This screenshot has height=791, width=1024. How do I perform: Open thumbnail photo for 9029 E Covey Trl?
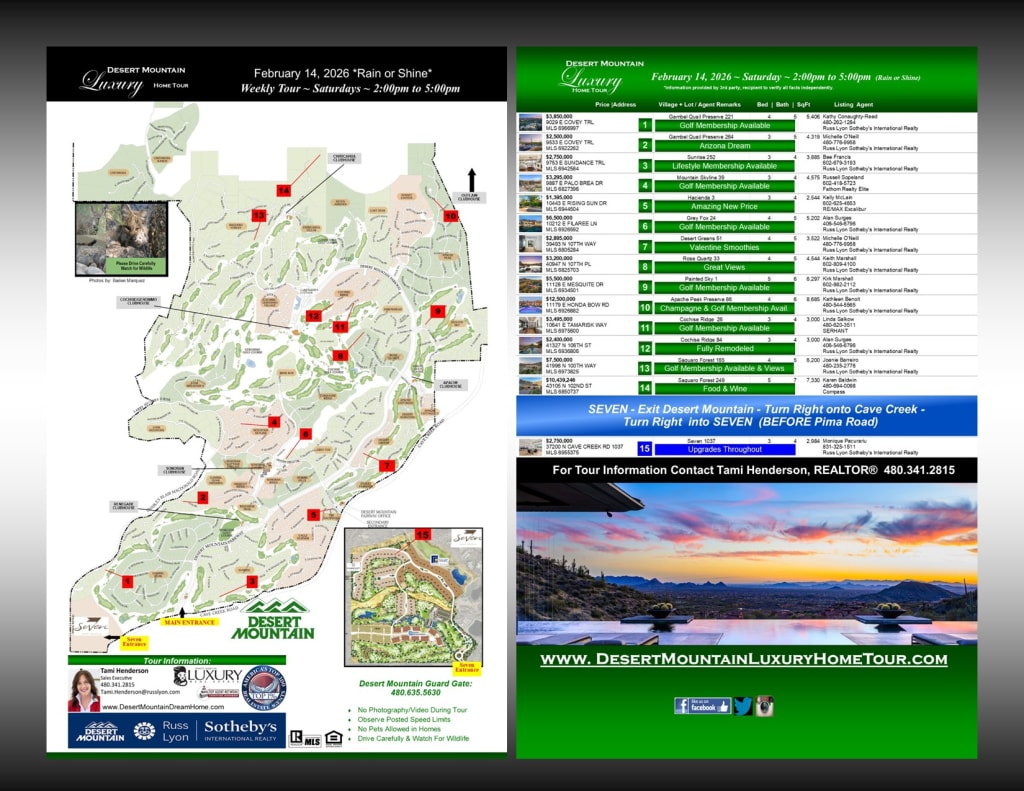click(x=529, y=124)
